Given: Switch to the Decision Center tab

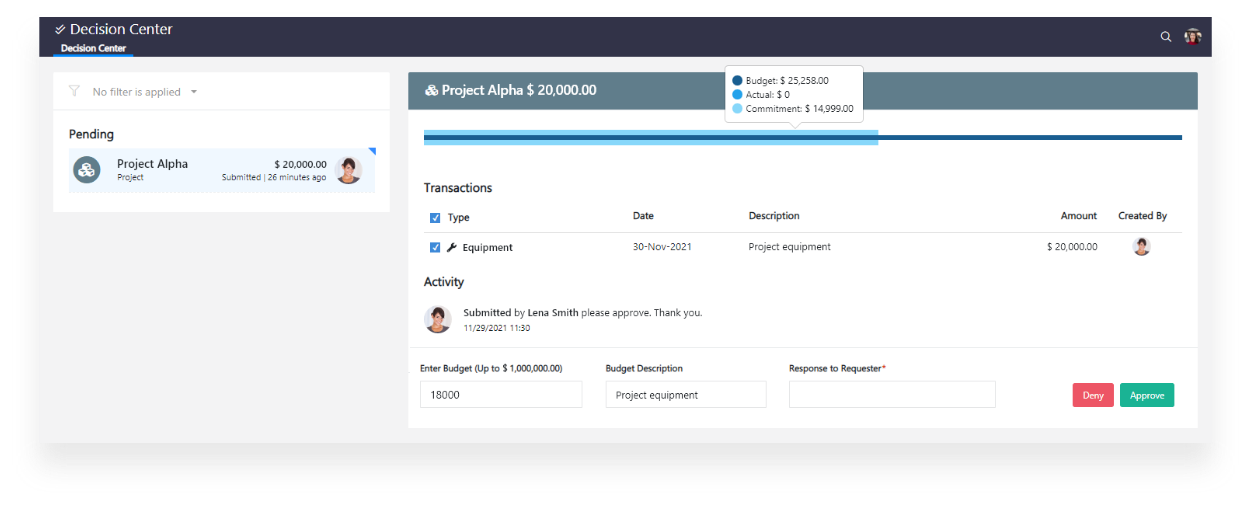Looking at the screenshot, I should pyautogui.click(x=93, y=48).
